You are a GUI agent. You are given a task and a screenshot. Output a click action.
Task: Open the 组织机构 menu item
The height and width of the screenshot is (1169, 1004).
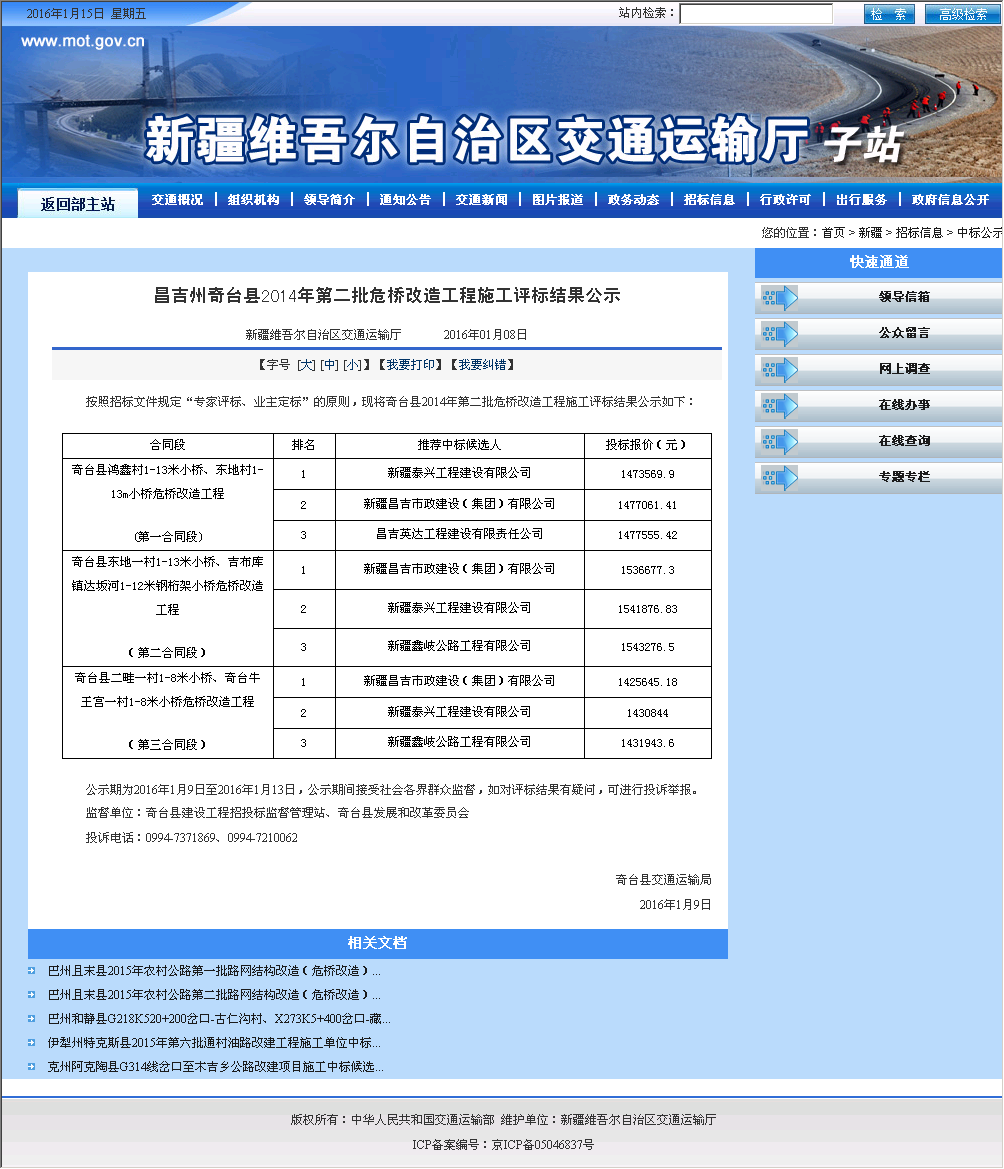click(253, 200)
